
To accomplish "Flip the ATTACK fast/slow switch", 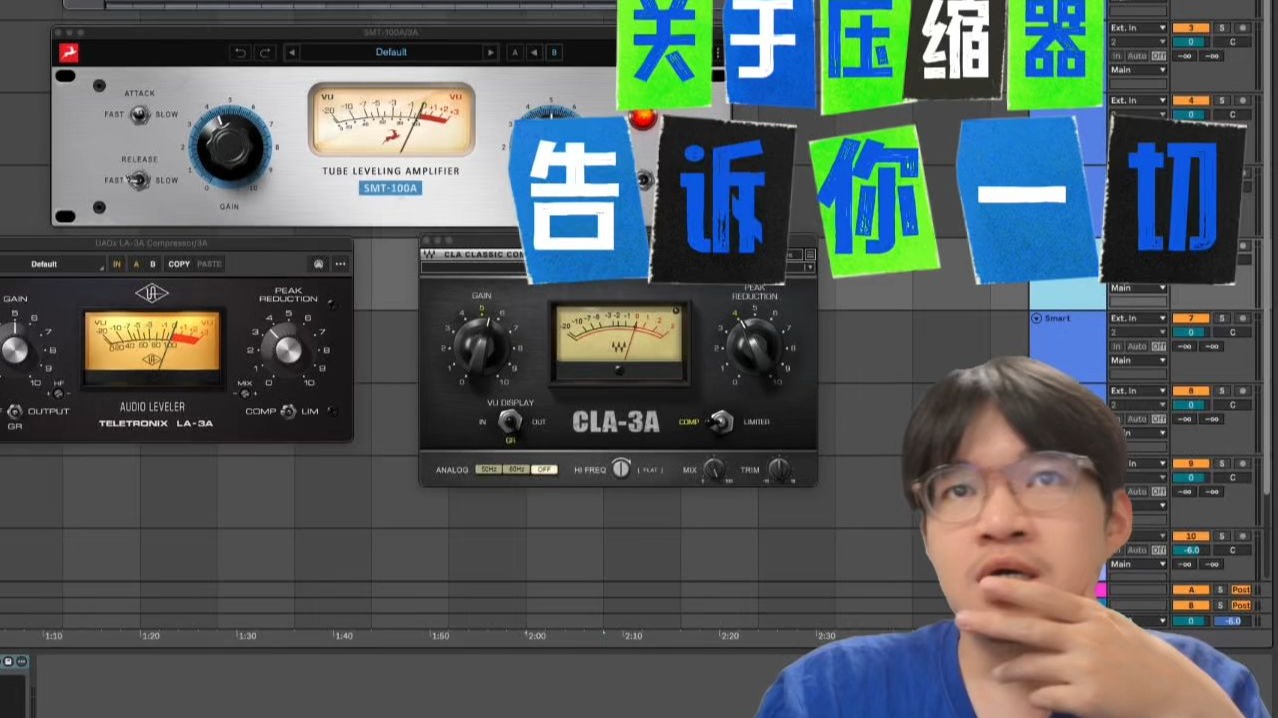I will [140, 114].
